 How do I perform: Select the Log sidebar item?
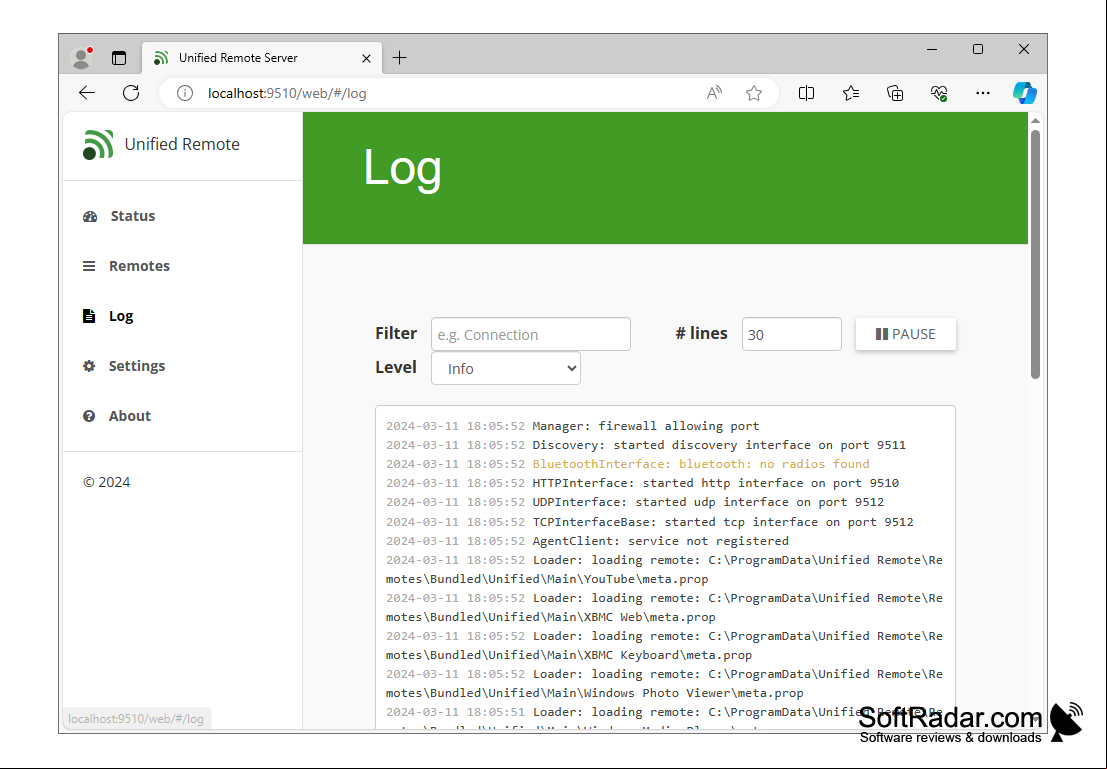121,316
